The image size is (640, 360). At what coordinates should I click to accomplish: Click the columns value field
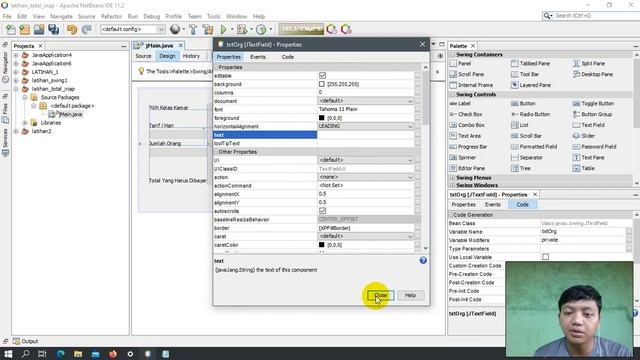[366, 93]
